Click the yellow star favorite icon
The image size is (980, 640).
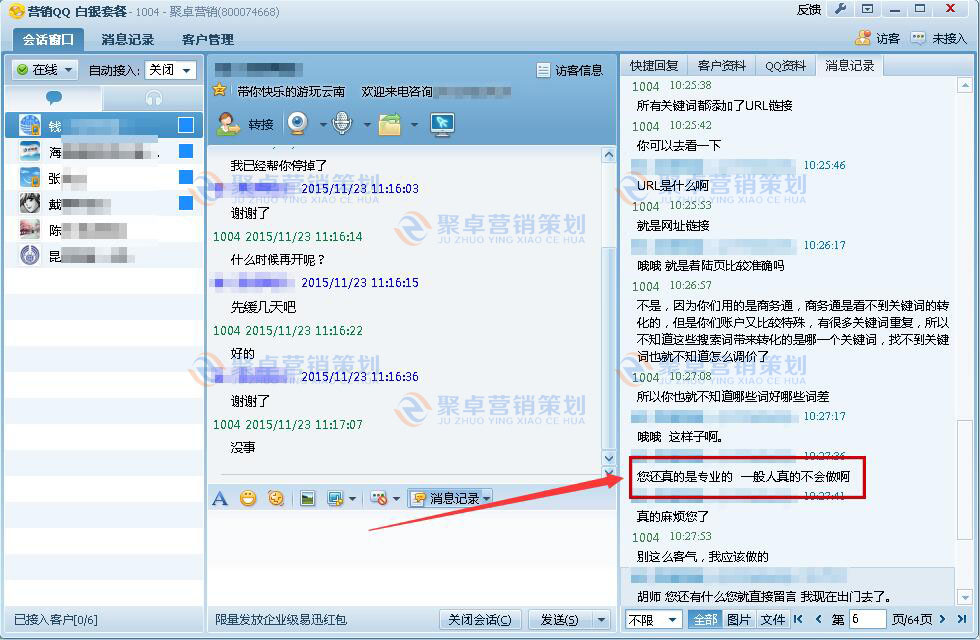[x=219, y=90]
